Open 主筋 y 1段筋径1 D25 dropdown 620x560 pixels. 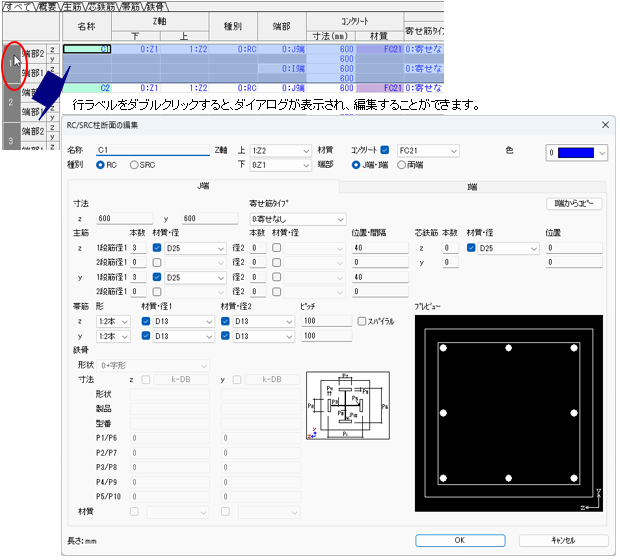click(x=195, y=278)
